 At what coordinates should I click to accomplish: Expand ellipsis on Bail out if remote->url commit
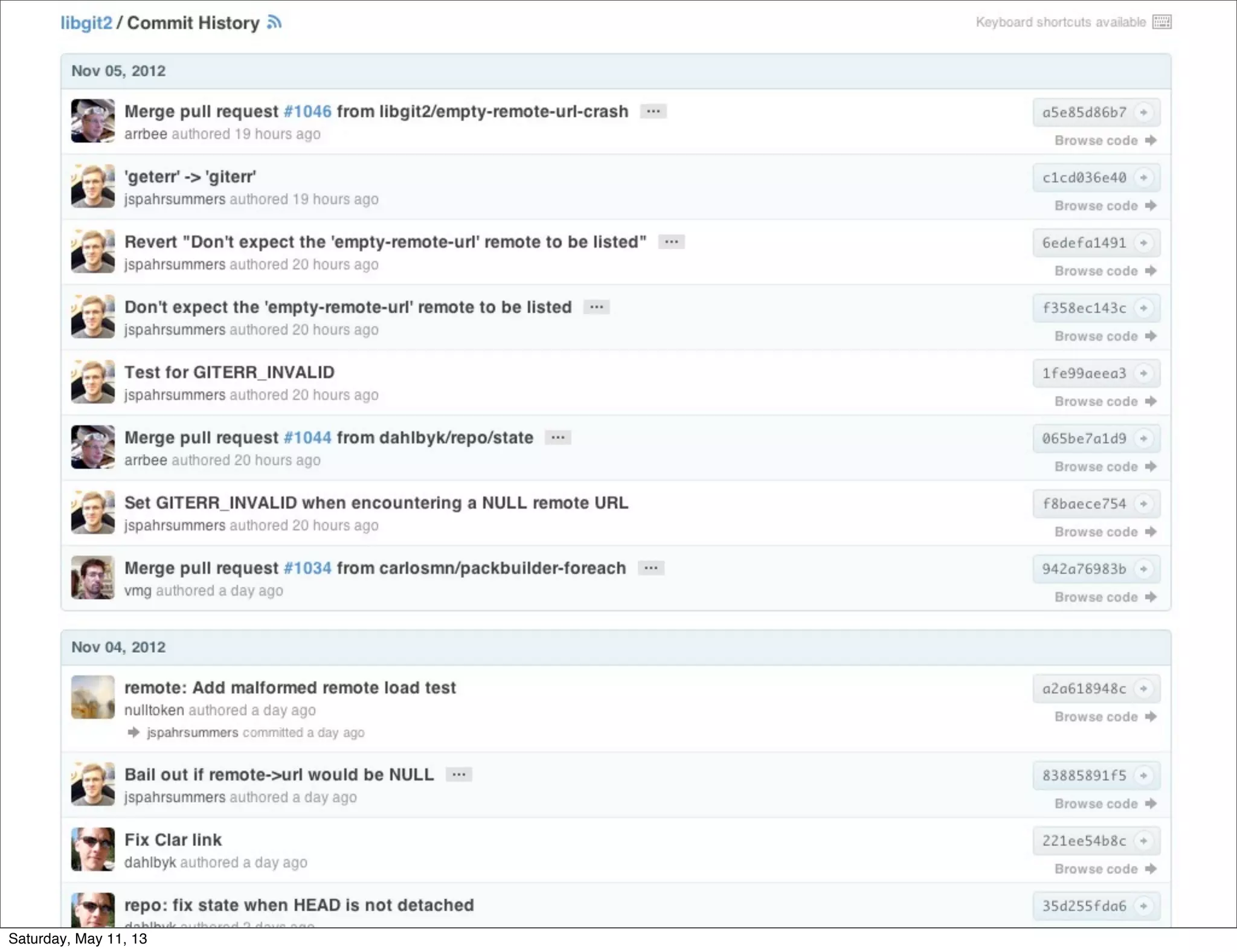tap(458, 775)
